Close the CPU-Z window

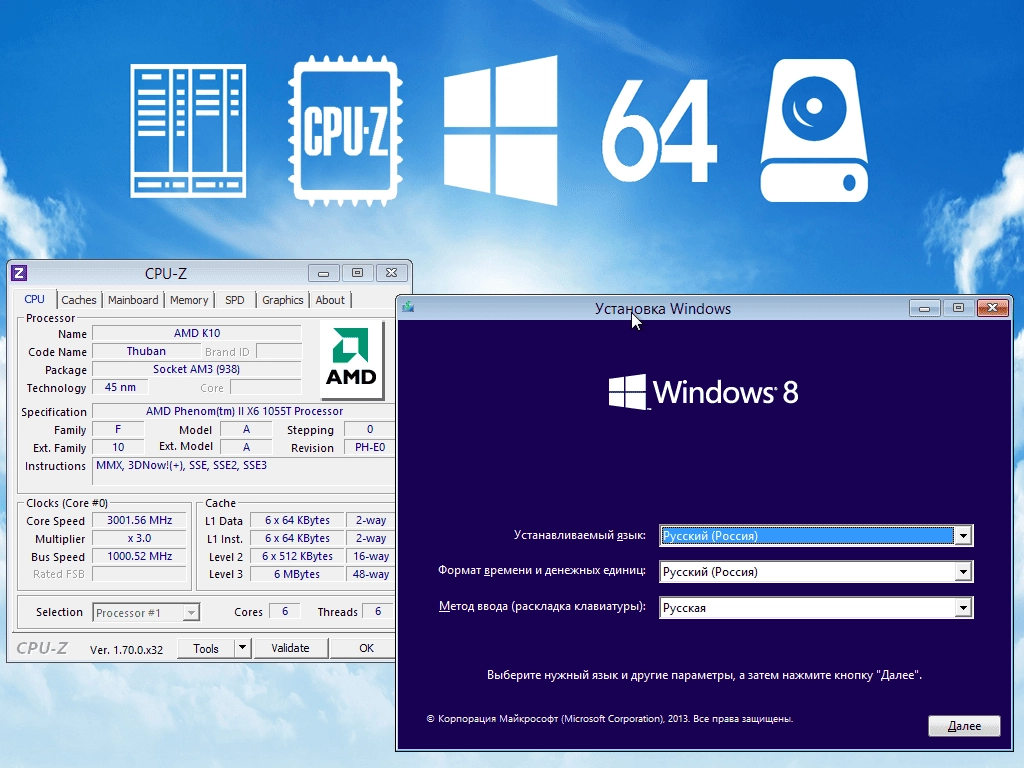[391, 273]
